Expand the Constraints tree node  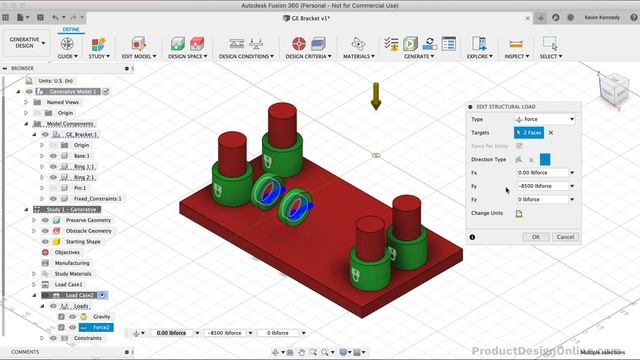click(42, 338)
